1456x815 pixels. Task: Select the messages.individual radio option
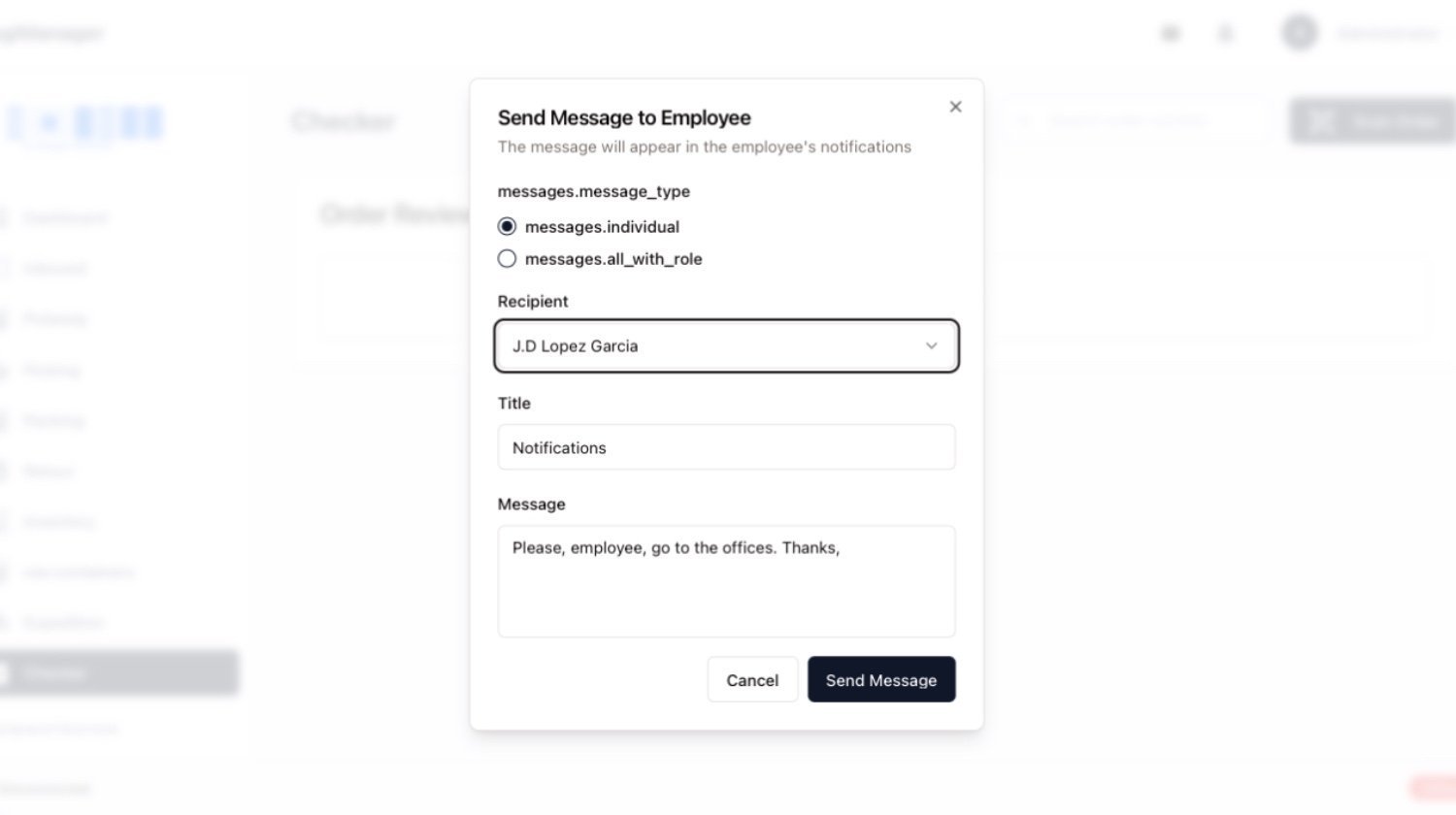click(507, 226)
